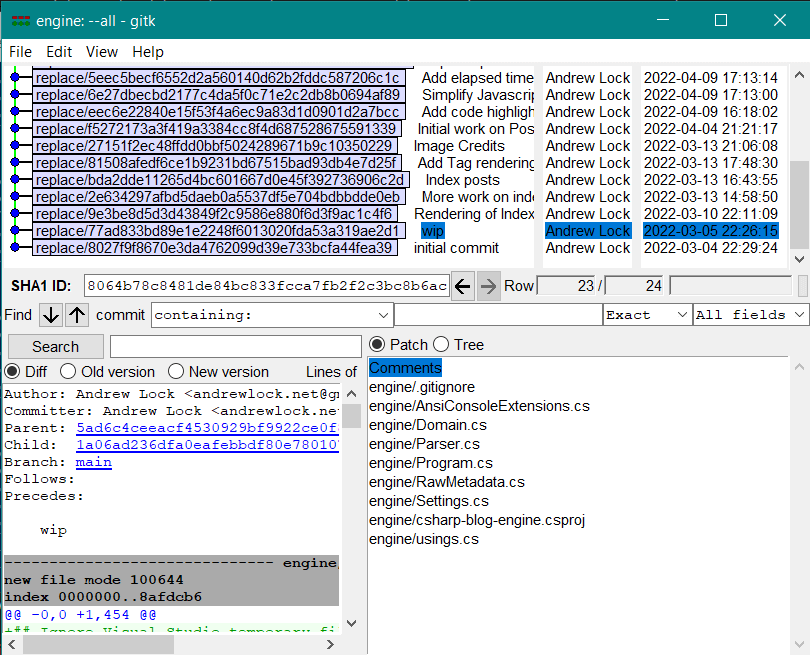810x655 pixels.
Task: Click up arrow of diff pane scrollbar
Action: (x=351, y=394)
